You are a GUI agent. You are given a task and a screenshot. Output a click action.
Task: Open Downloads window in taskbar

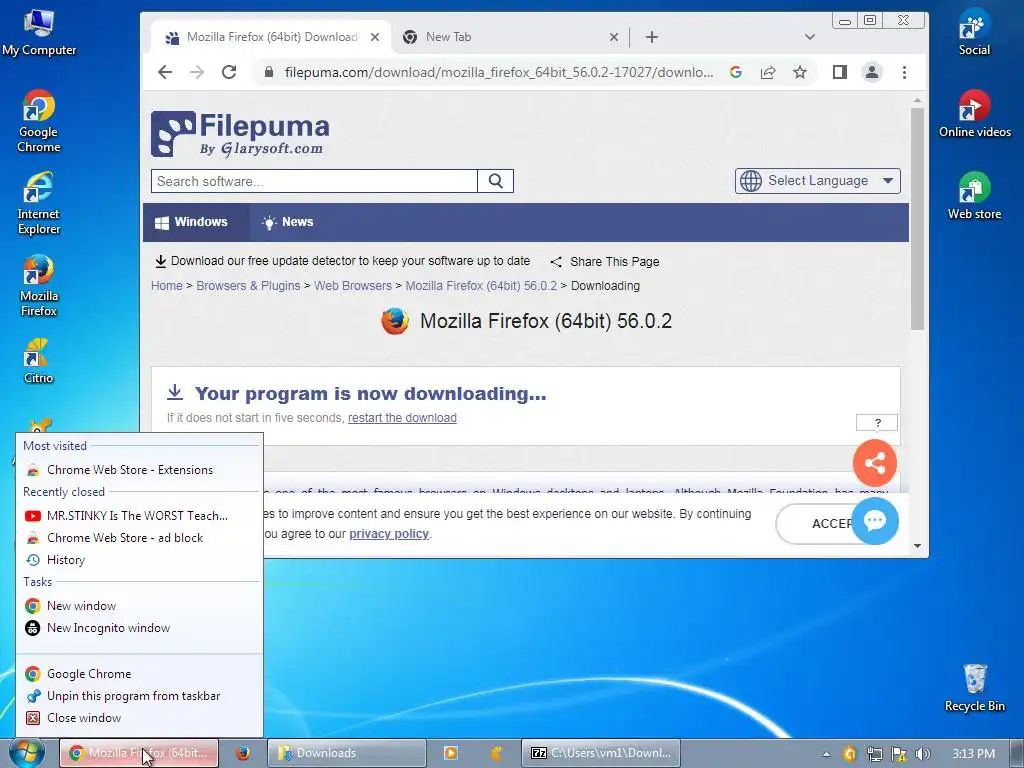tap(347, 753)
